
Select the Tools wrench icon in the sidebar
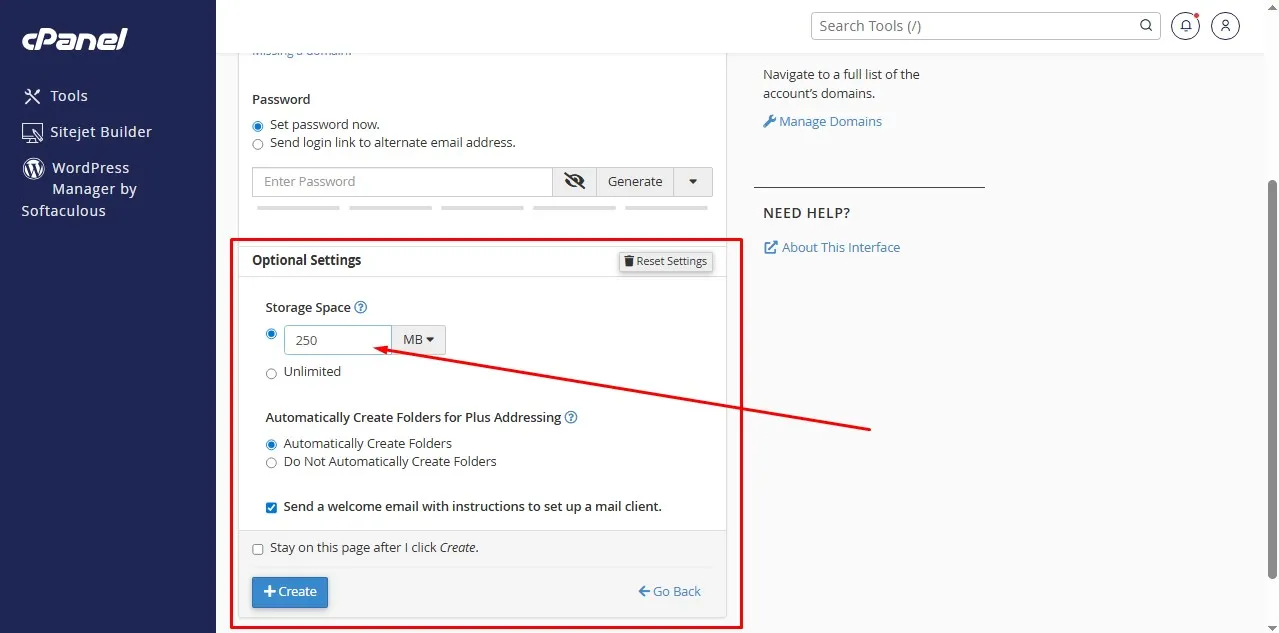33,95
